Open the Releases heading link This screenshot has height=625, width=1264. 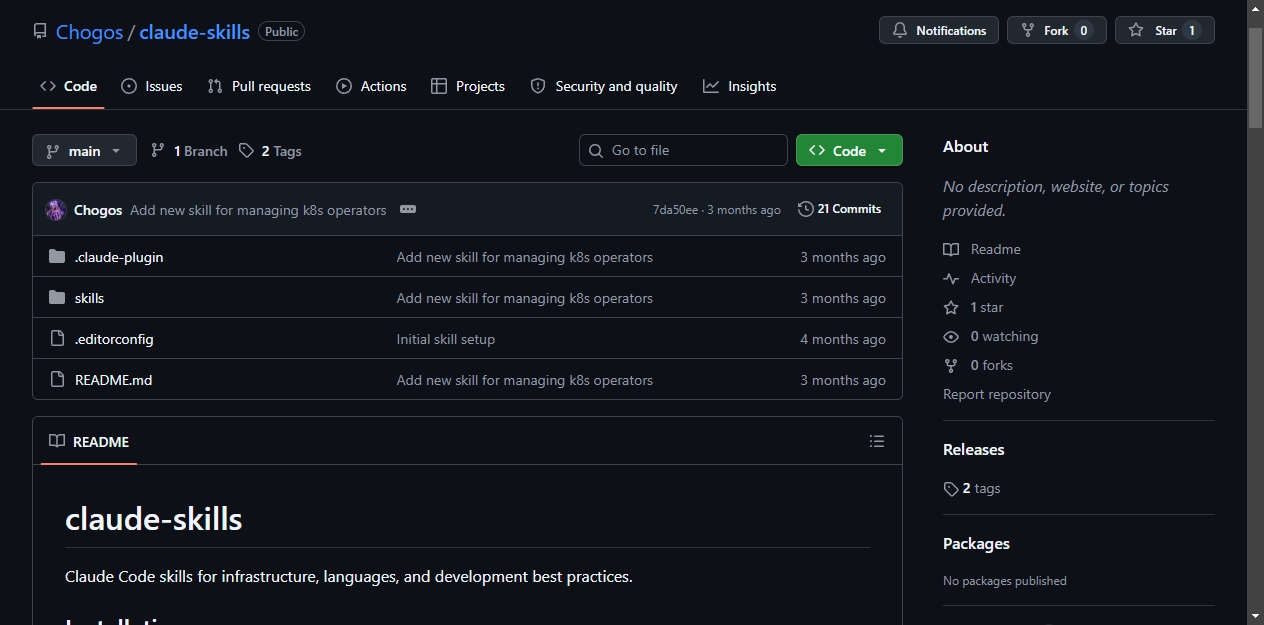(x=974, y=449)
